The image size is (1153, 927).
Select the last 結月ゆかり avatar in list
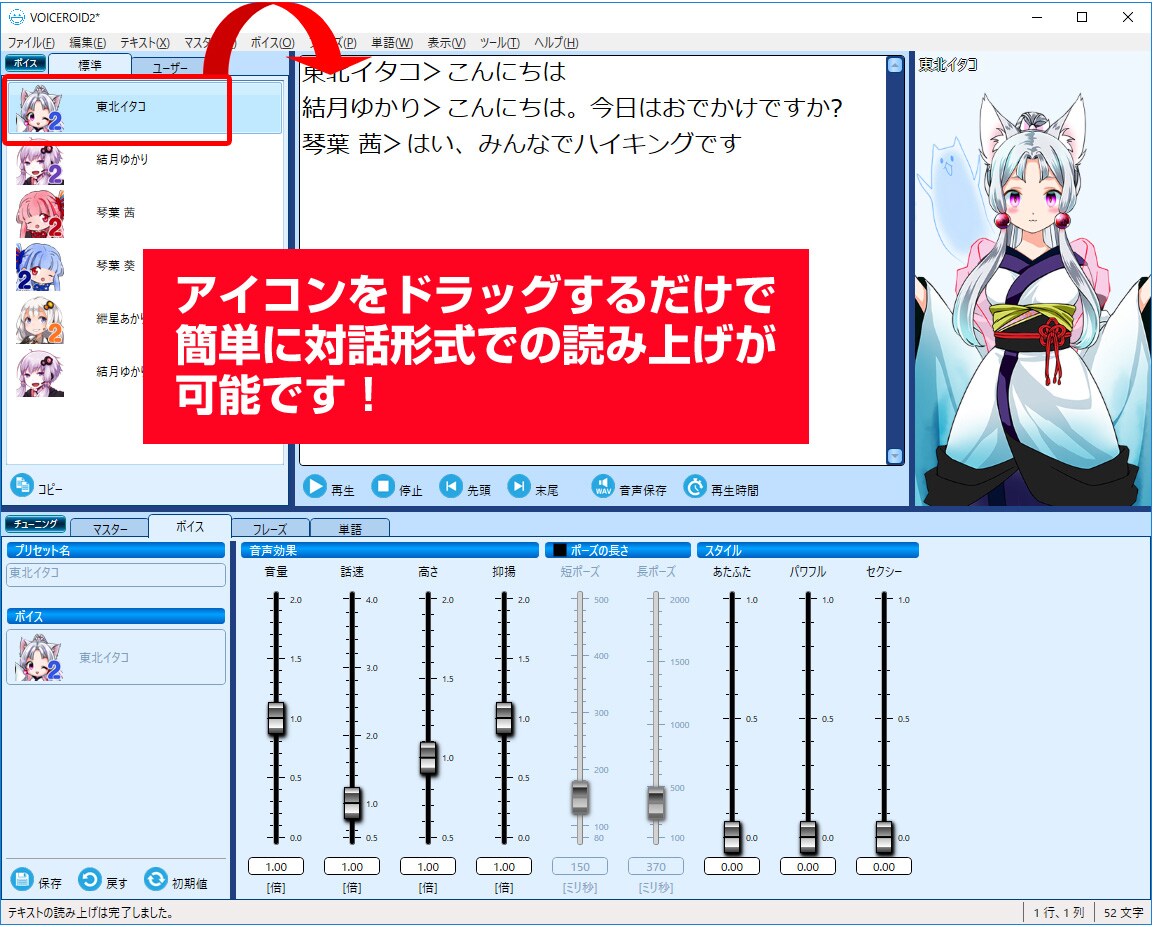(40, 373)
